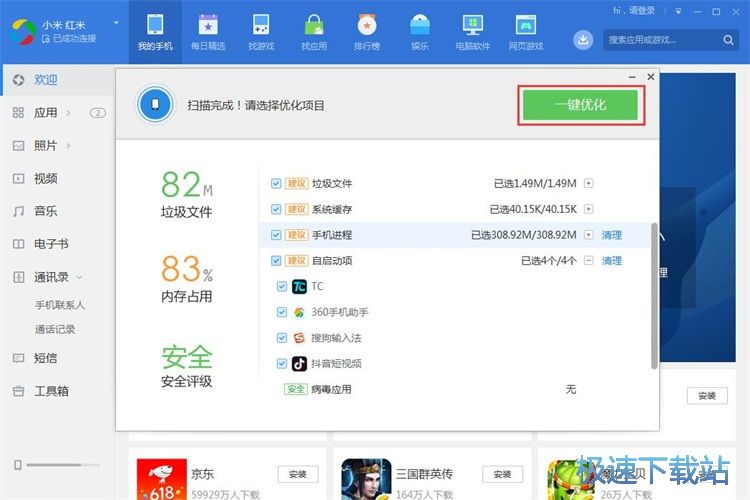Open the 我的手机 tab
The height and width of the screenshot is (500, 750).
[x=155, y=32]
